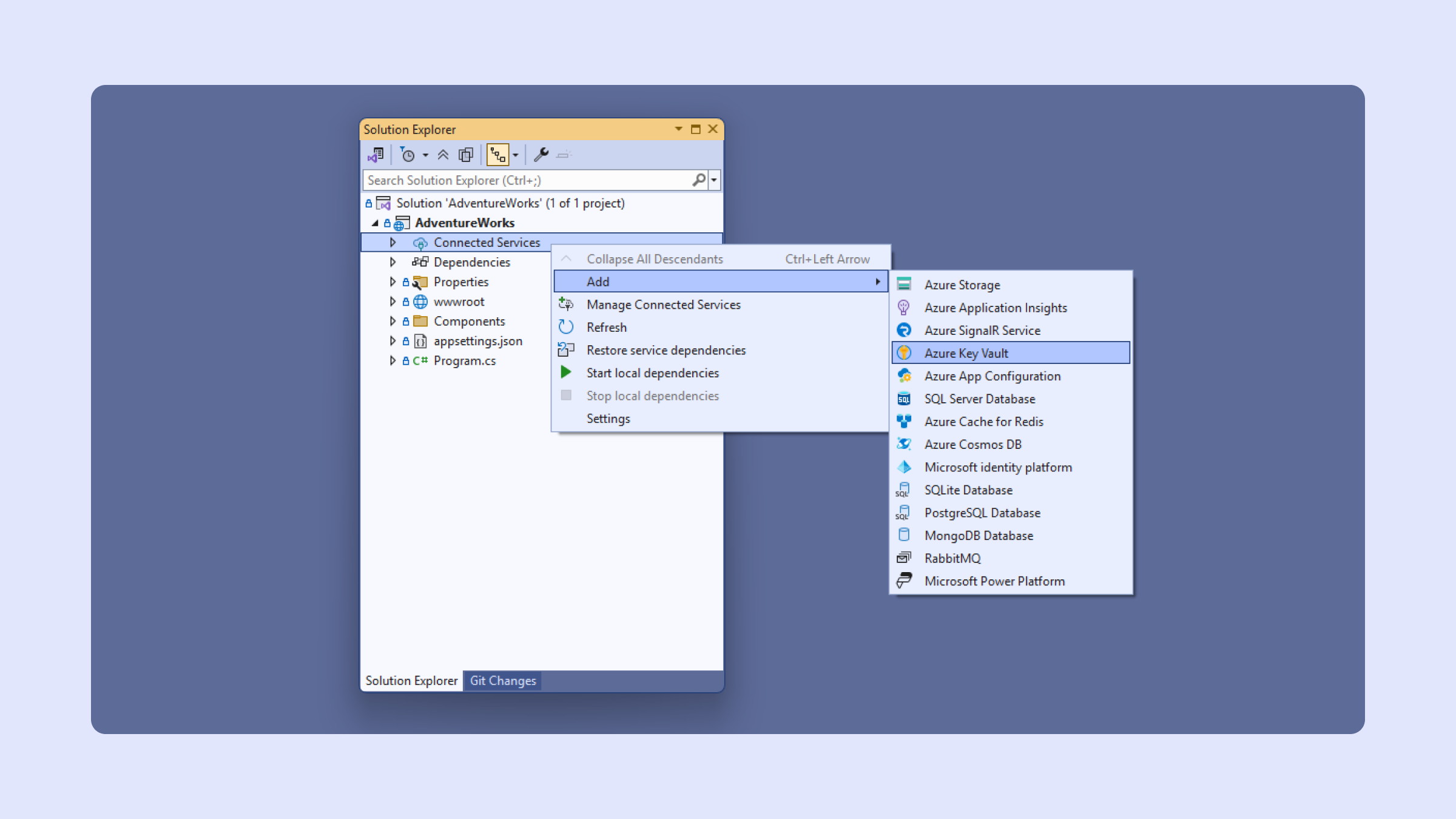Open the file nesting dropdown arrow
The width and height of the screenshot is (1456, 819).
[515, 155]
